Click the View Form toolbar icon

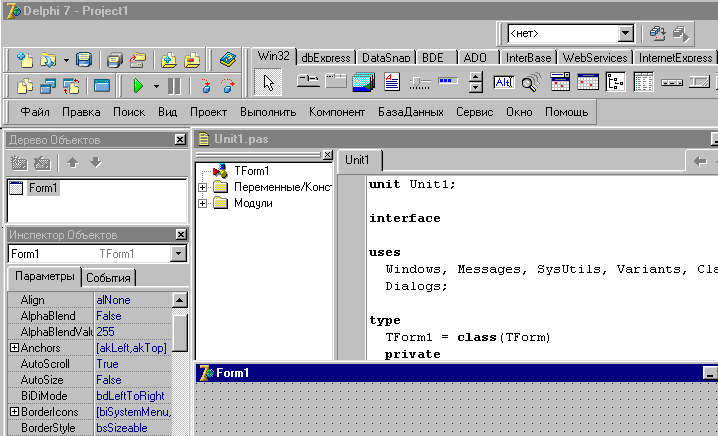click(48, 86)
